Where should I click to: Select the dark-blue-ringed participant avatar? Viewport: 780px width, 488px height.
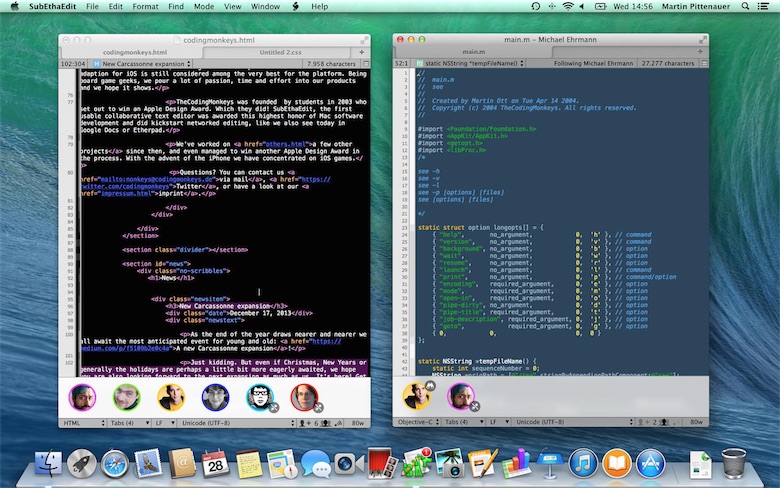215,397
